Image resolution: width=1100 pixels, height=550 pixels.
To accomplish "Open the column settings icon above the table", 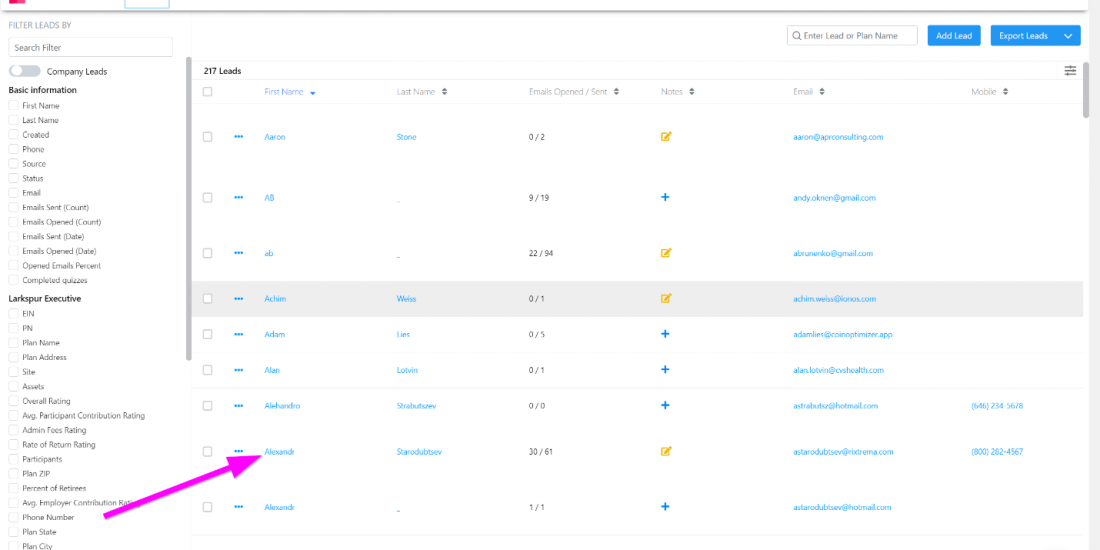I will [1070, 70].
